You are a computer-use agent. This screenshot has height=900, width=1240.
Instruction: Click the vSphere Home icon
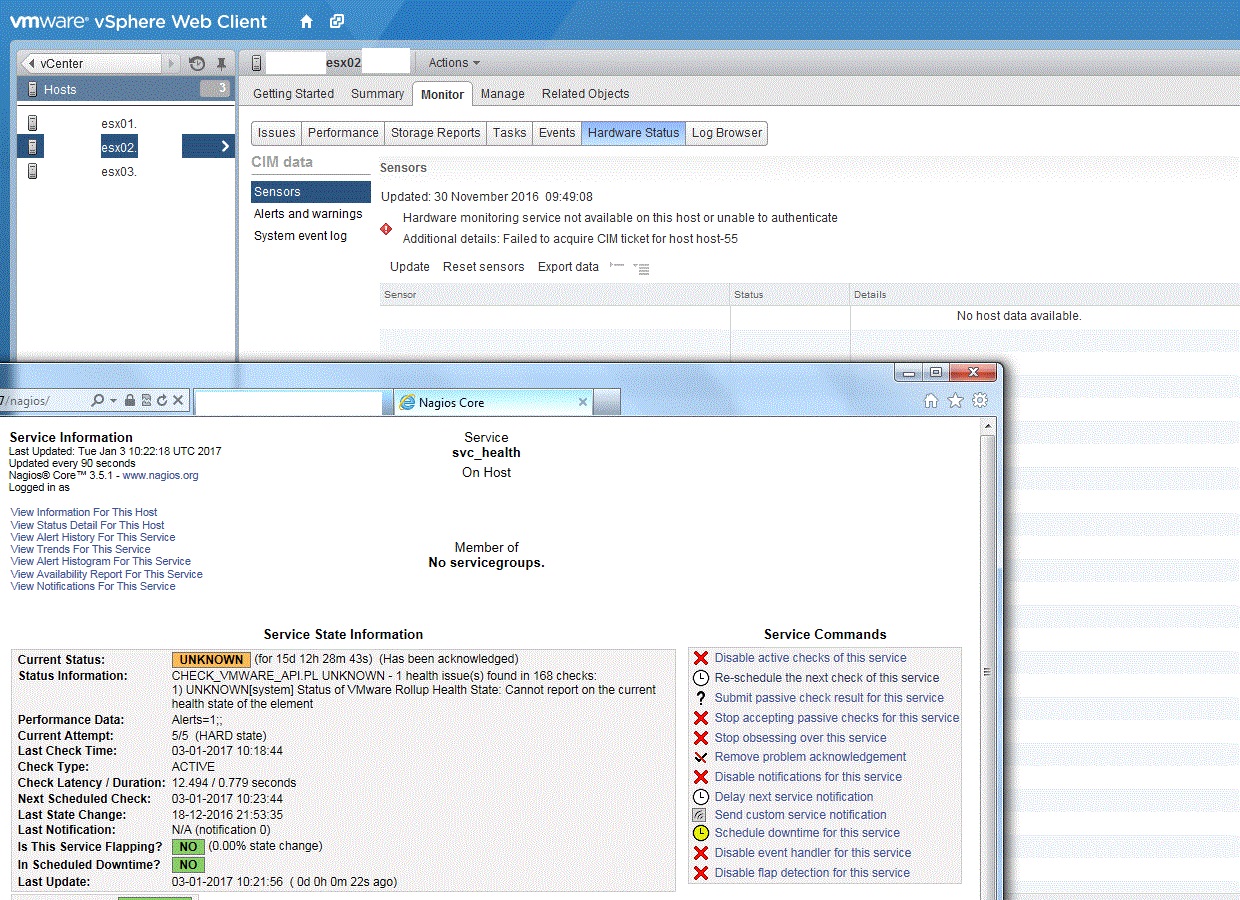307,21
